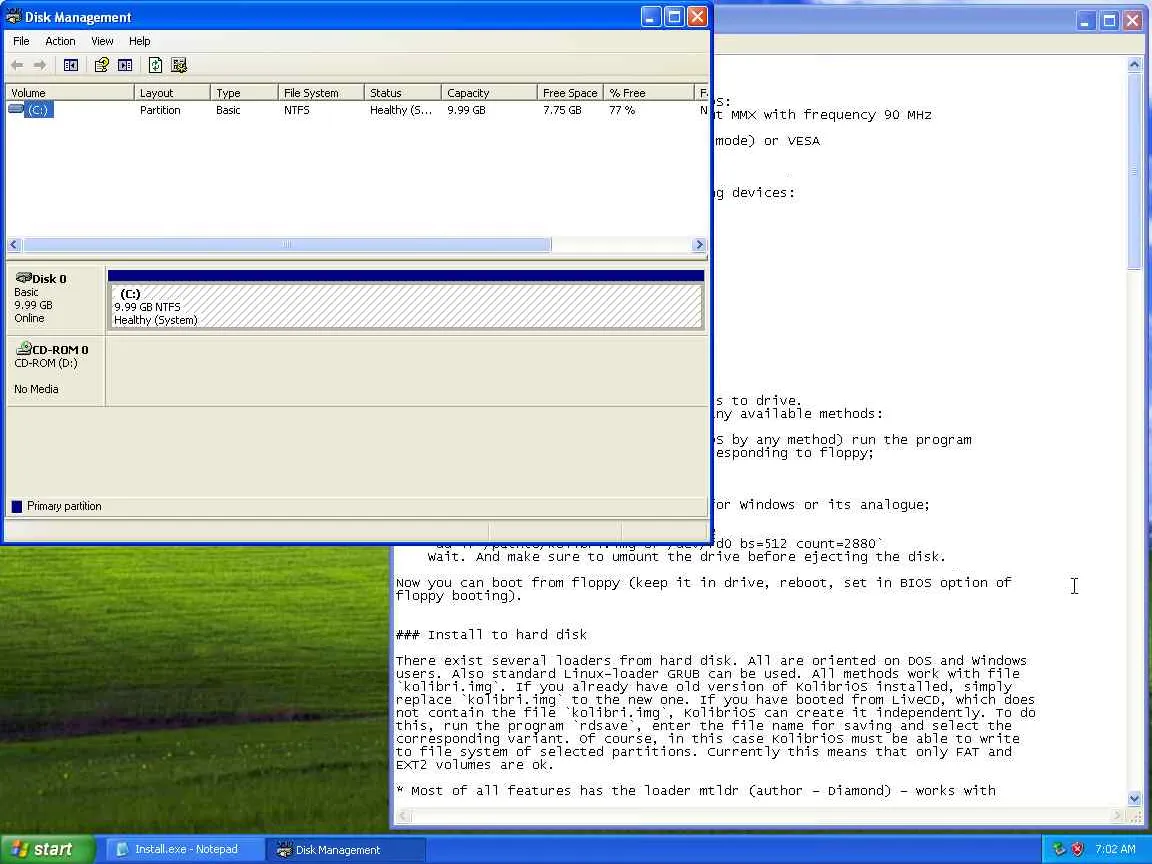Close the Notepad window
The width and height of the screenshot is (1152, 864).
click(x=1133, y=21)
